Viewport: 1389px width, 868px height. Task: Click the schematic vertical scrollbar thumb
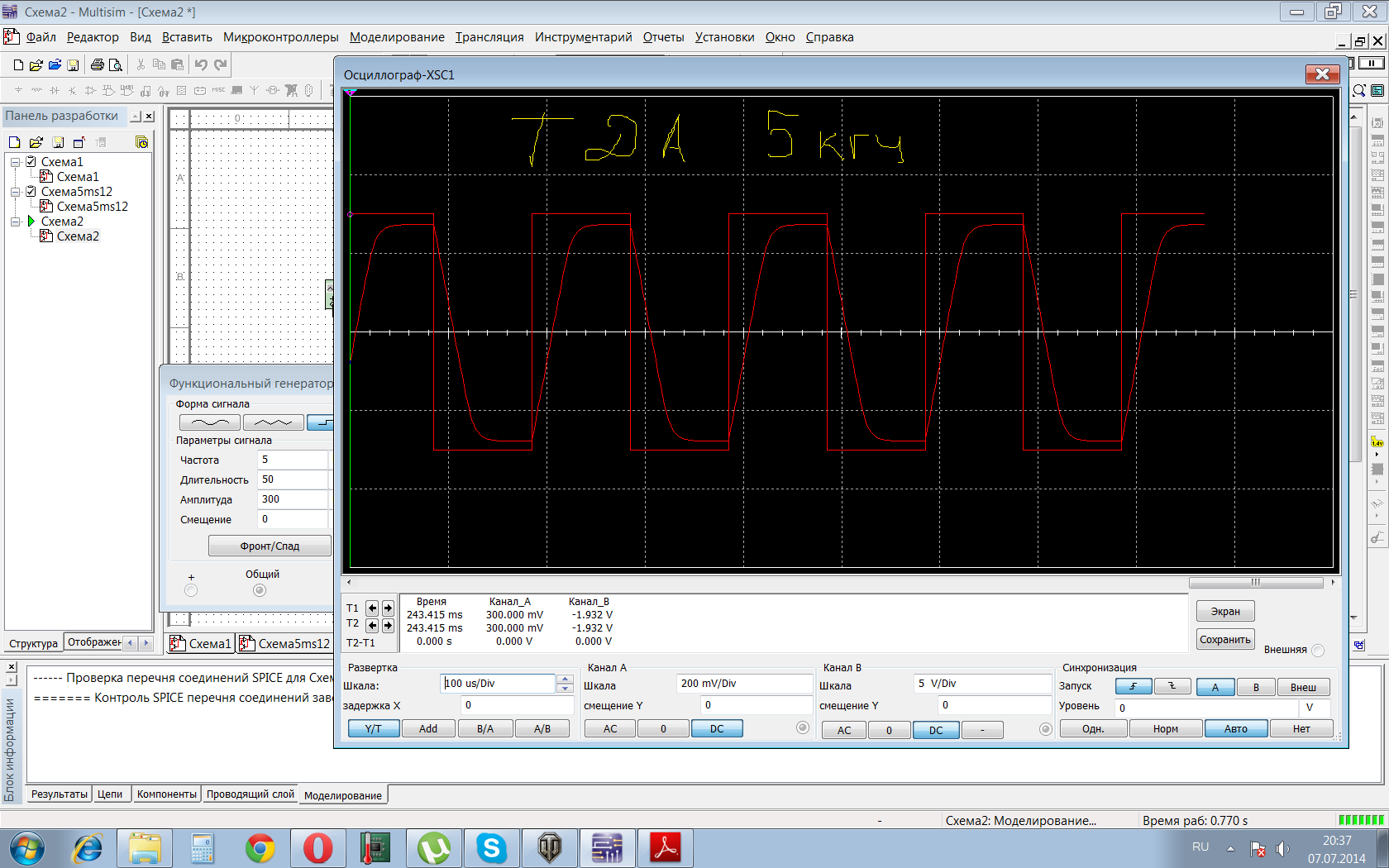click(x=1353, y=293)
